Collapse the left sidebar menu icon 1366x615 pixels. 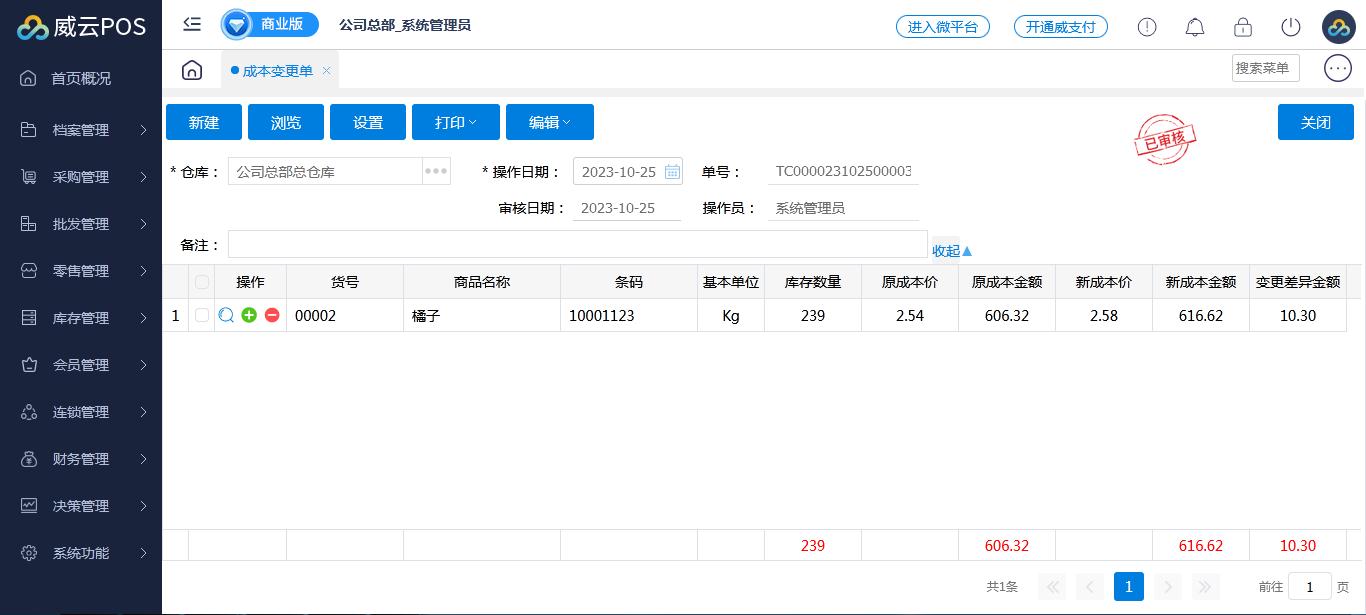click(192, 25)
